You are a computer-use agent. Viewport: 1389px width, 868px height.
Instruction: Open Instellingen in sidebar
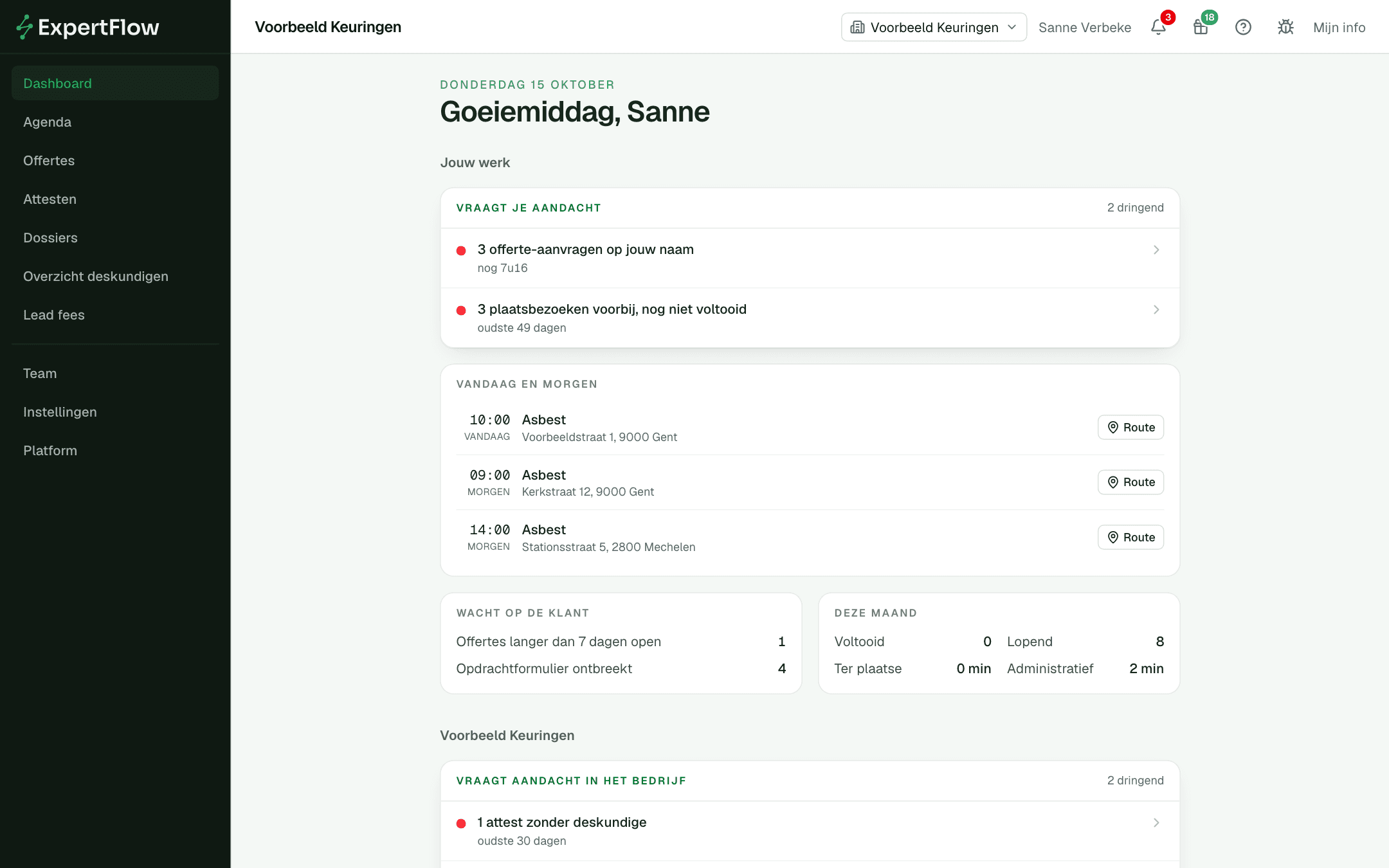115,411
